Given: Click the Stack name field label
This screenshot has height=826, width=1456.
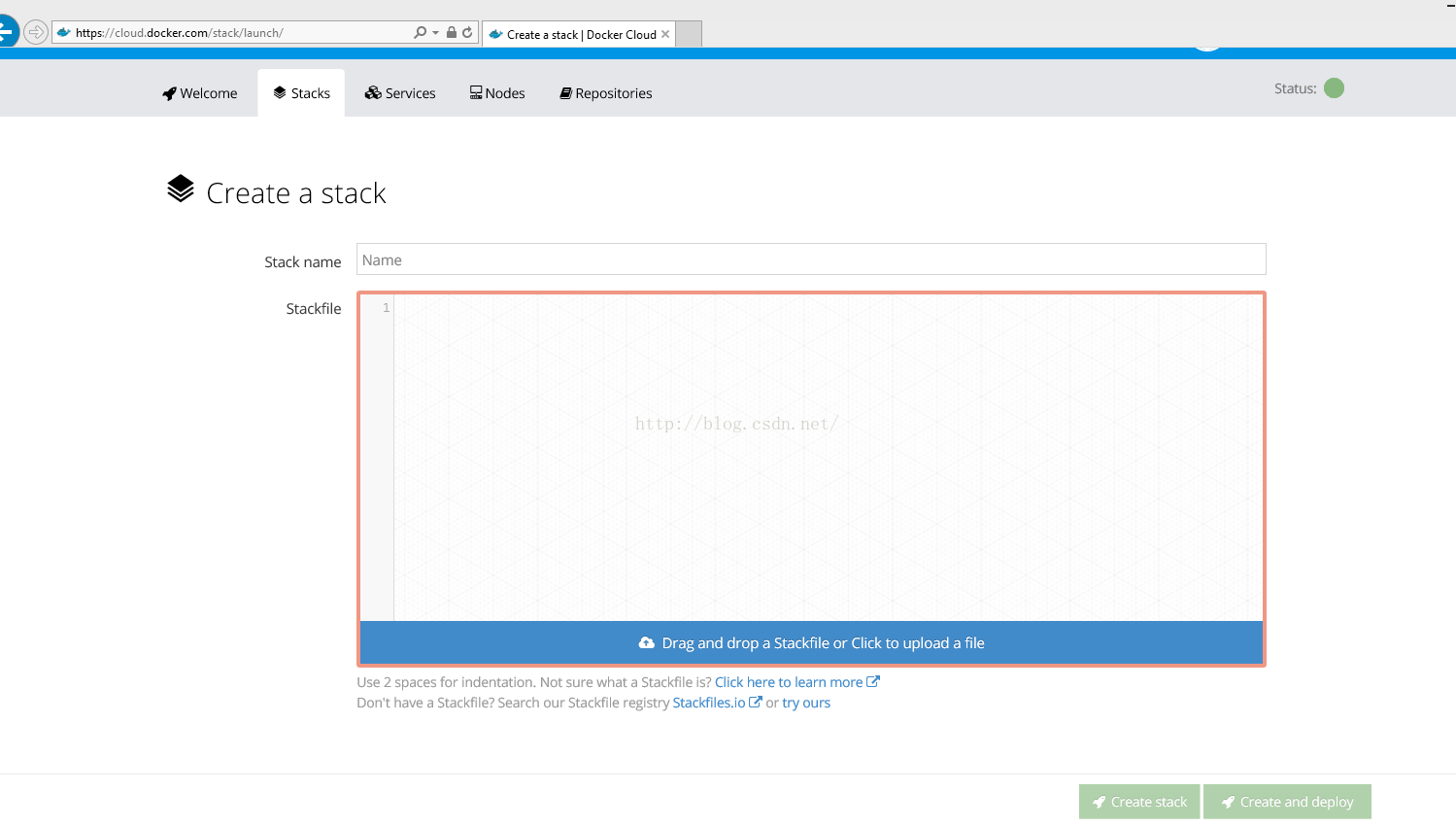Looking at the screenshot, I should pyautogui.click(x=303, y=262).
